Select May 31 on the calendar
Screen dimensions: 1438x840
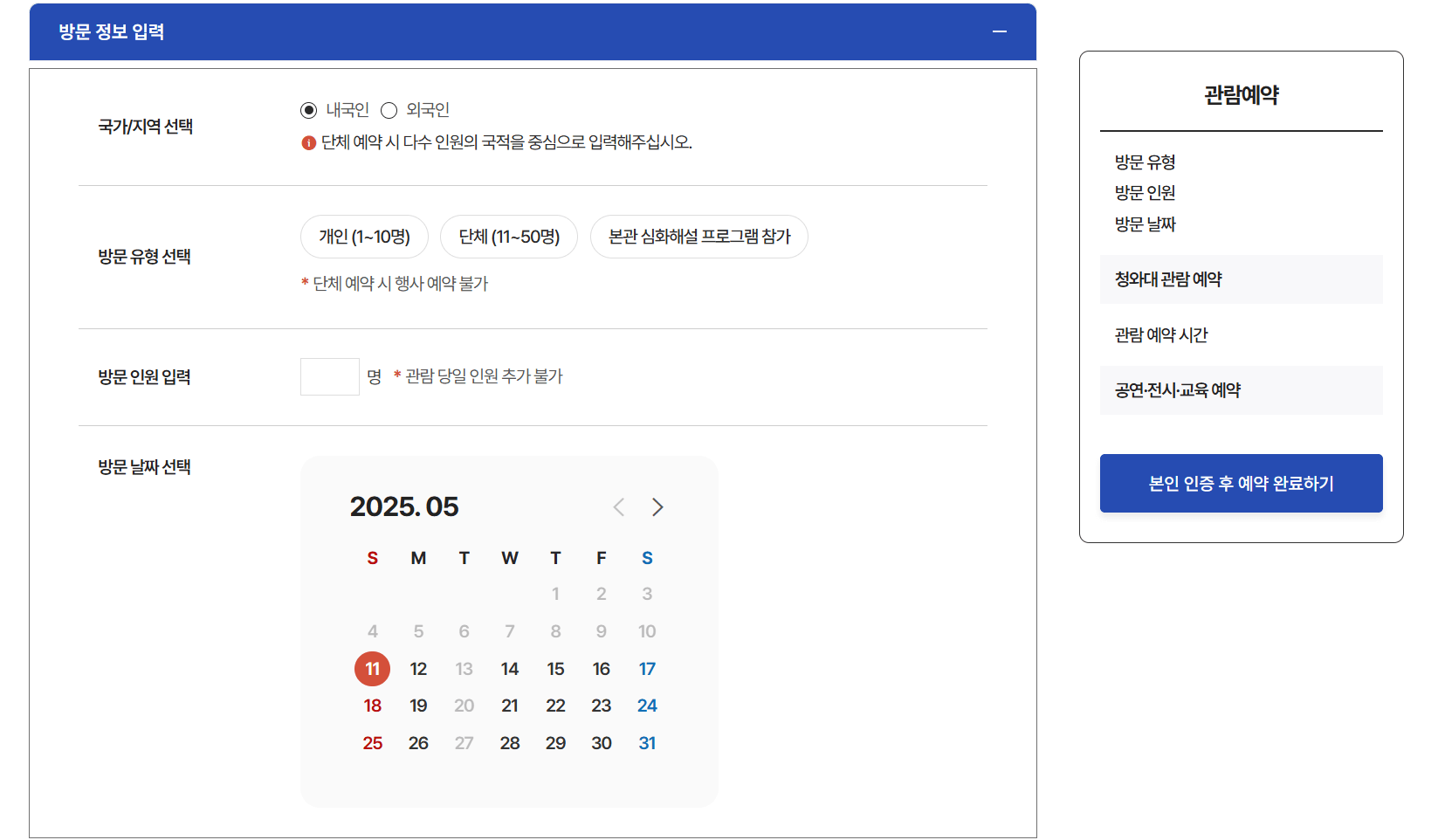(646, 742)
